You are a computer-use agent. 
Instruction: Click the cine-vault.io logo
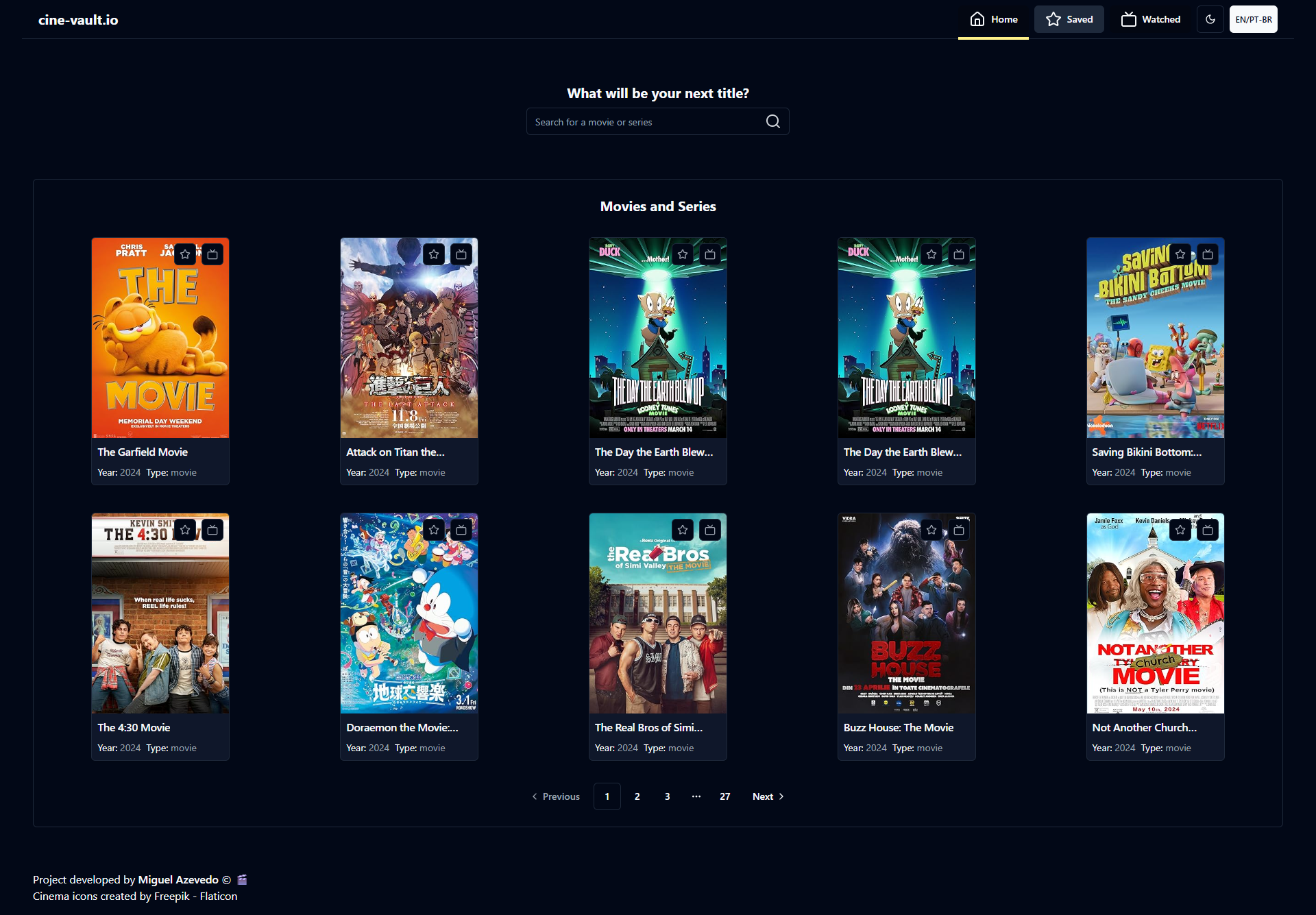click(78, 20)
